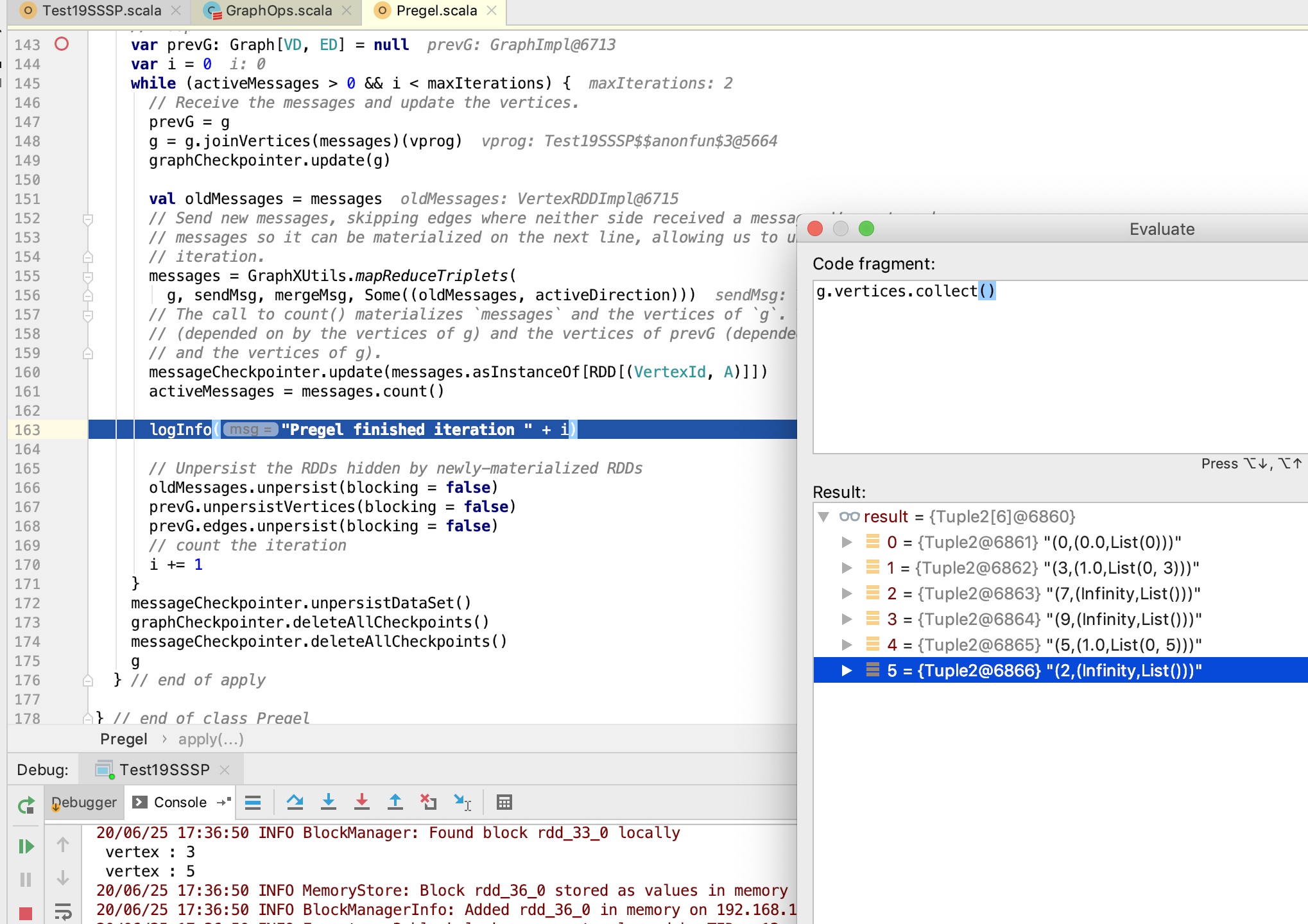Close the Test19SSSP debug session tab
1308x924 pixels.
(x=225, y=769)
